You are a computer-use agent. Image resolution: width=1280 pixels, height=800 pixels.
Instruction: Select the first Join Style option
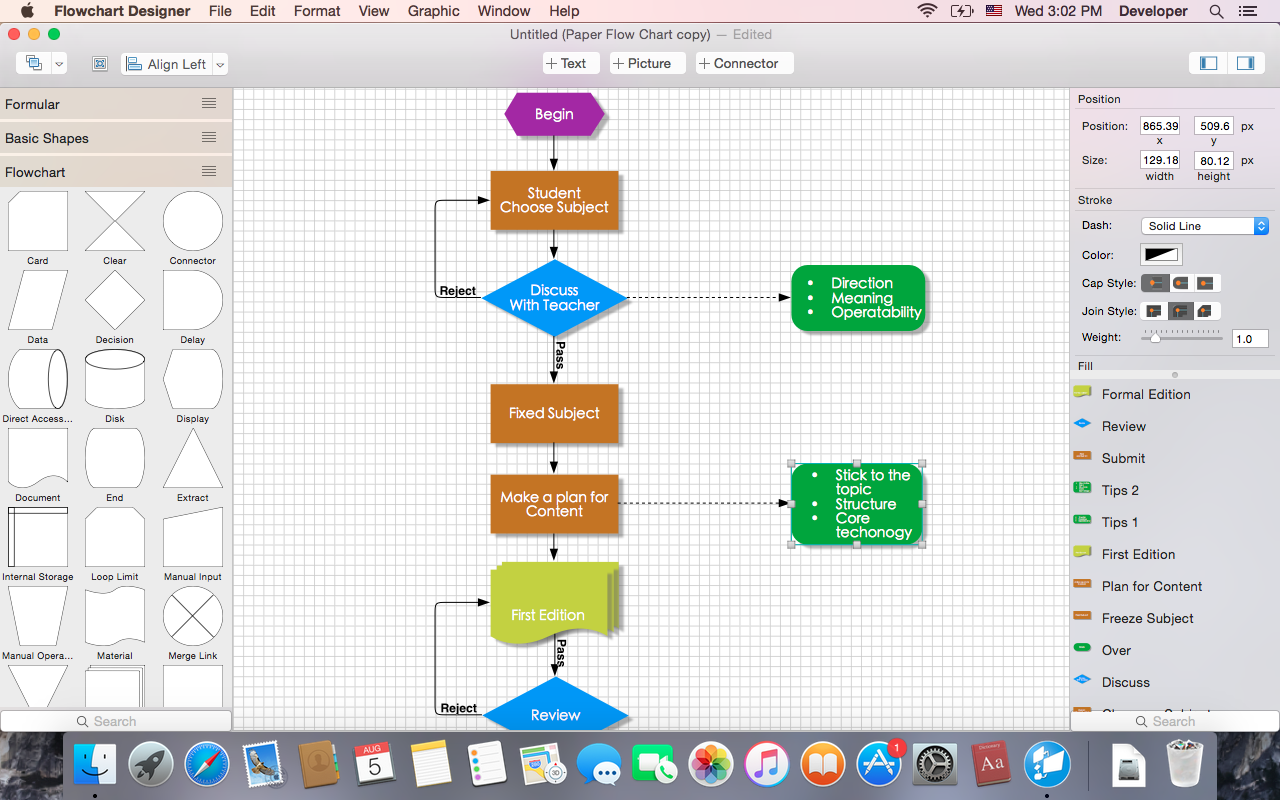pyautogui.click(x=1155, y=311)
